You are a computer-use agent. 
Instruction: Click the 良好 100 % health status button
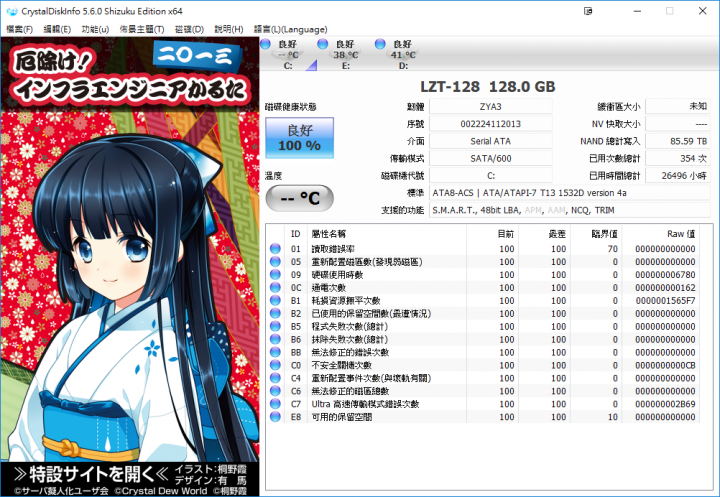(299, 138)
